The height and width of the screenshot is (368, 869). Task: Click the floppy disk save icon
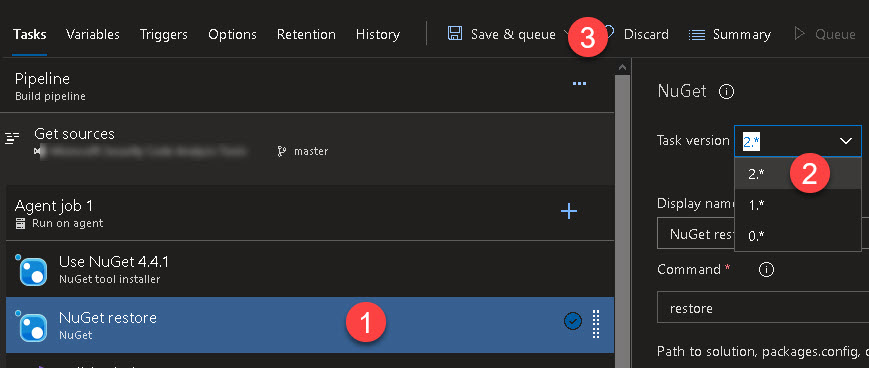pyautogui.click(x=454, y=34)
